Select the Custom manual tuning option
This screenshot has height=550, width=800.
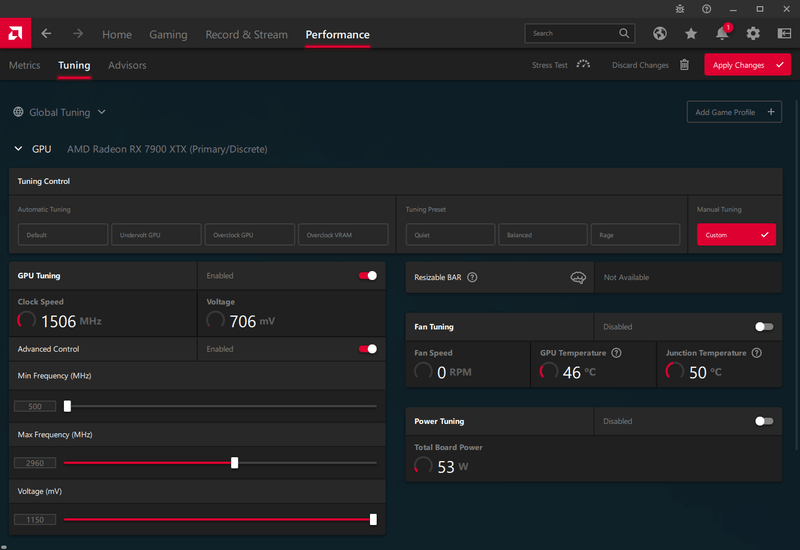tap(736, 235)
